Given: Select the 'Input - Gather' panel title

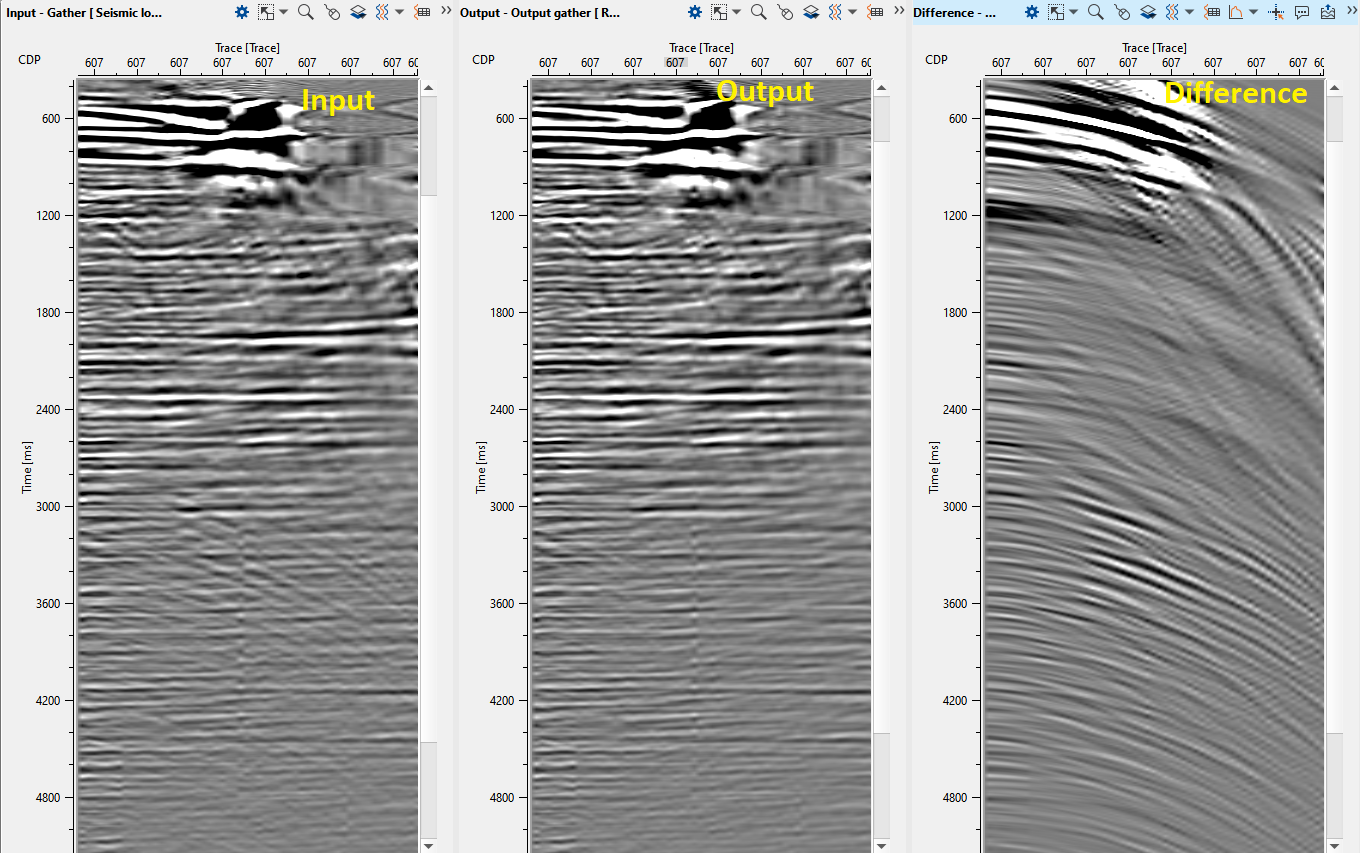Looking at the screenshot, I should click(x=85, y=13).
